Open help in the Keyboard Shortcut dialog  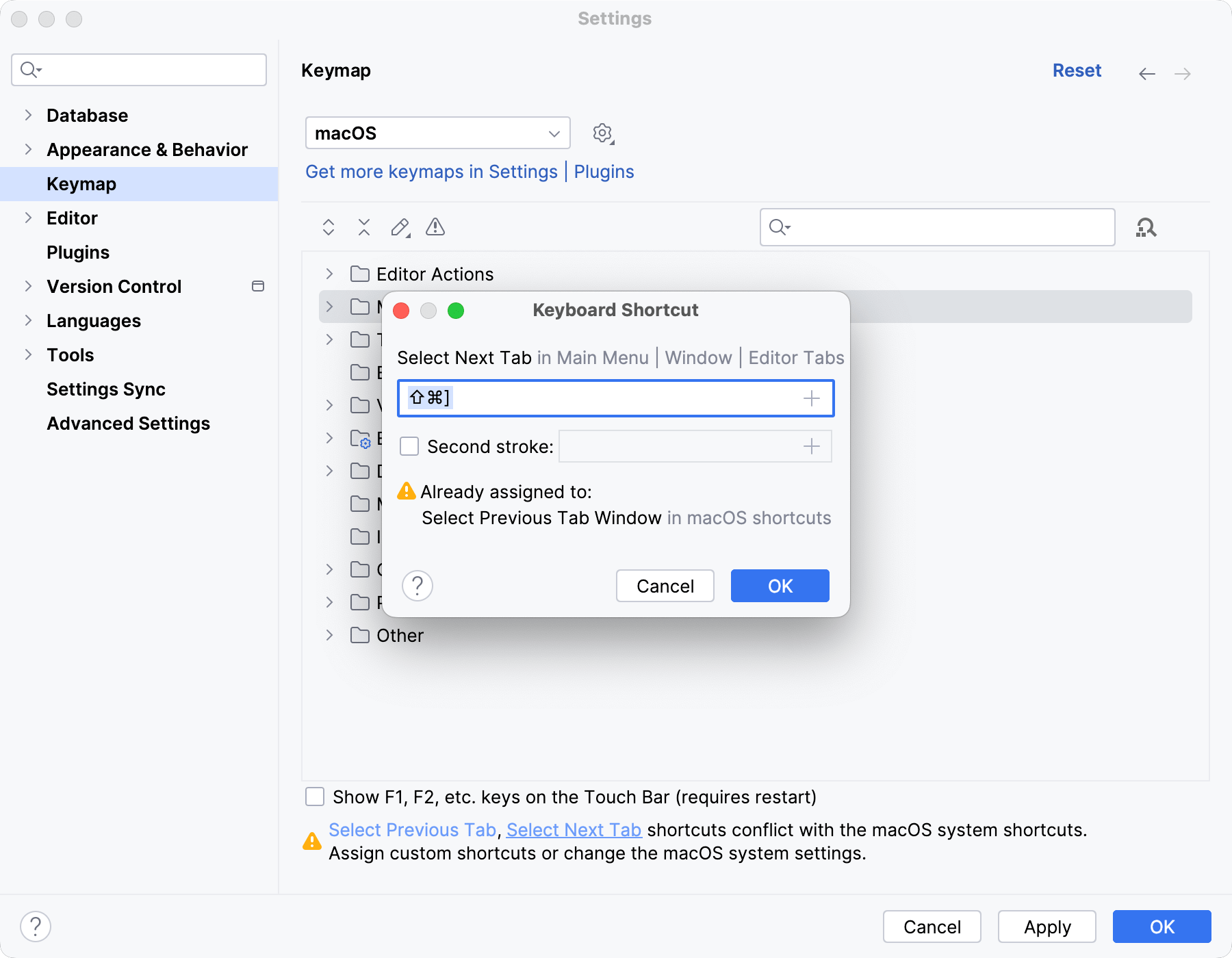coord(418,586)
